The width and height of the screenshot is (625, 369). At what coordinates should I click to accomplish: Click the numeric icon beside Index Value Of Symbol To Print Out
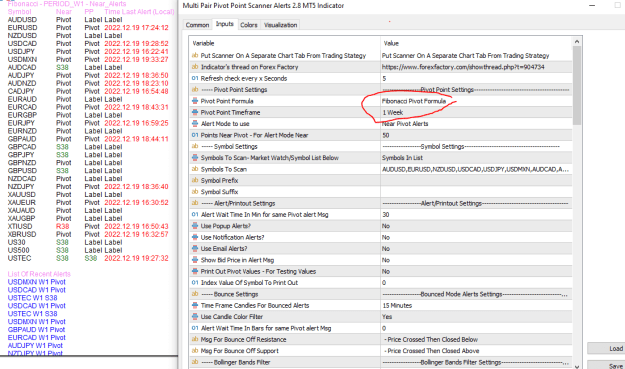(195, 283)
